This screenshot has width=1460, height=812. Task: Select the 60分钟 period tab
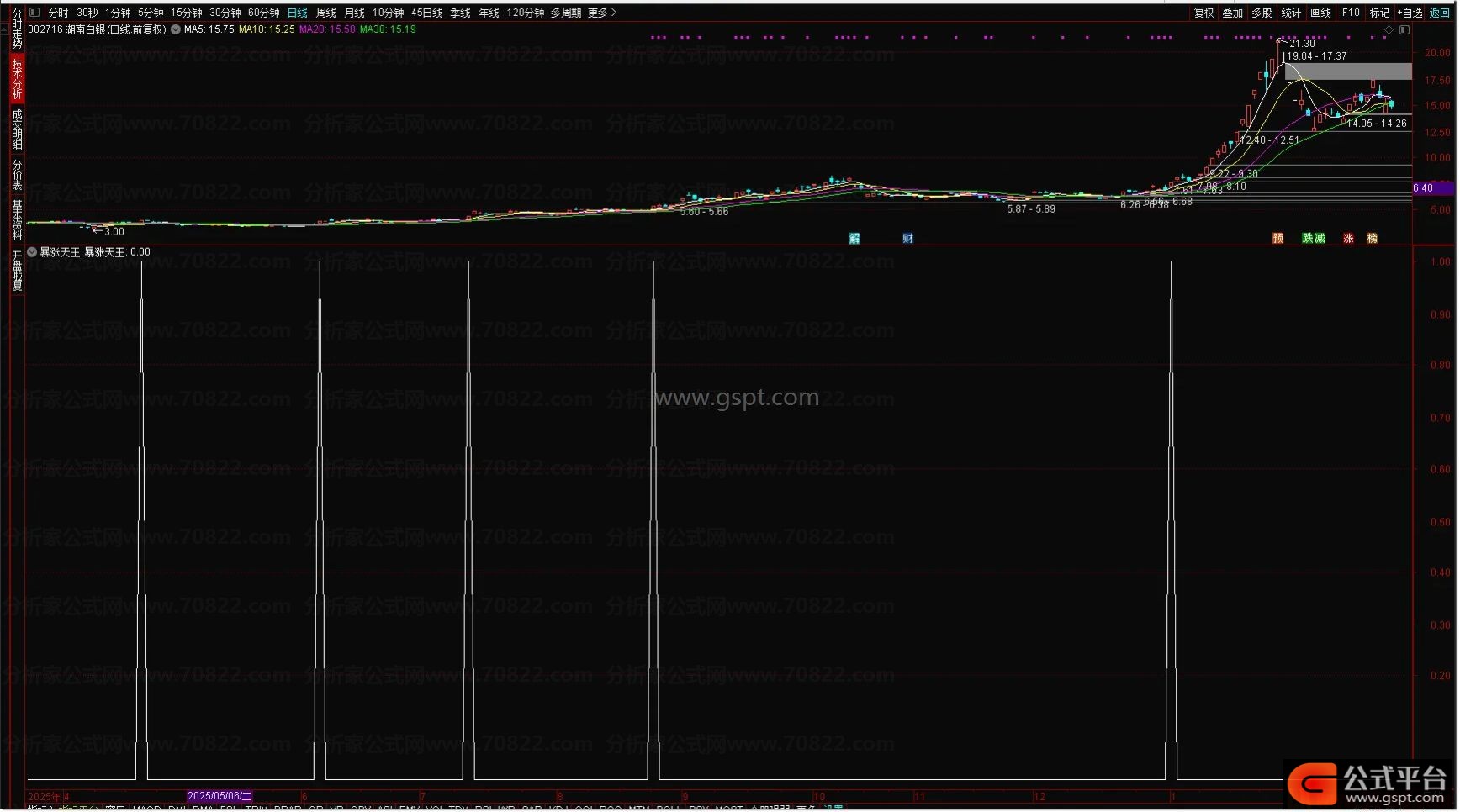pos(263,13)
